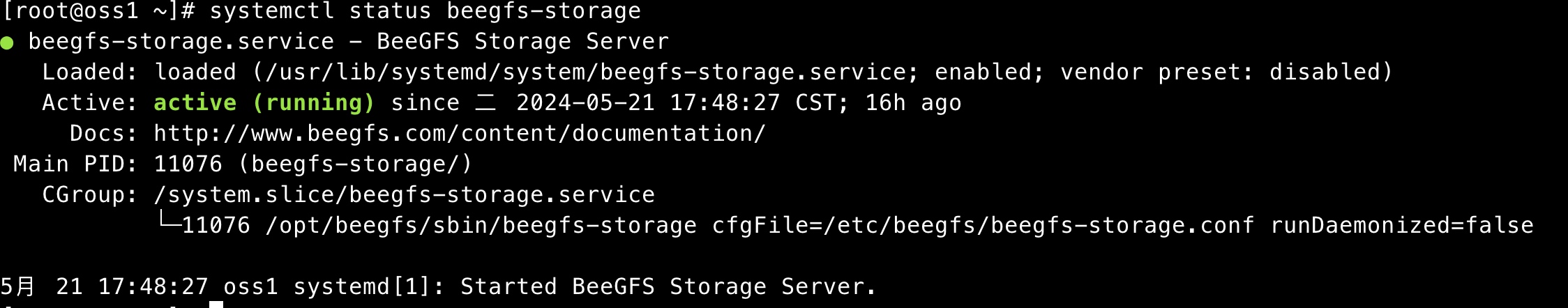Click the "Loaded:" field label
The height and width of the screenshot is (308, 1568).
[x=90, y=72]
